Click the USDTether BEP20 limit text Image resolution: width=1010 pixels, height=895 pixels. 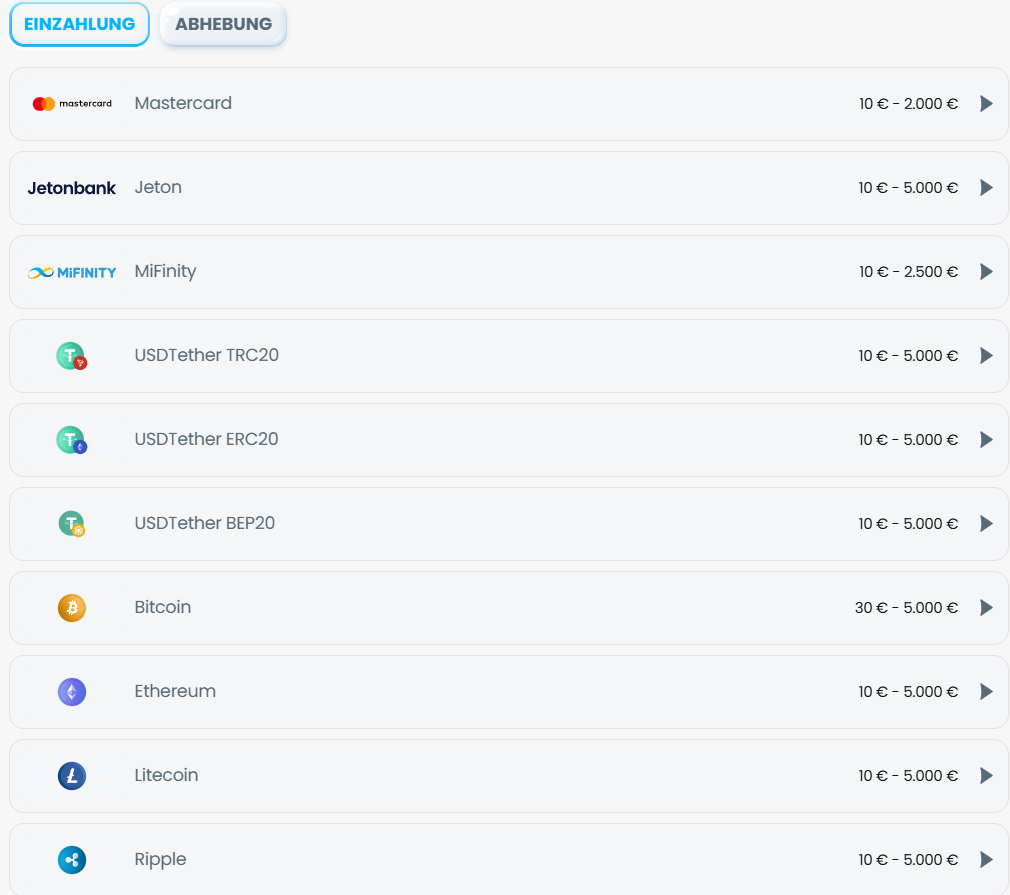coord(908,524)
